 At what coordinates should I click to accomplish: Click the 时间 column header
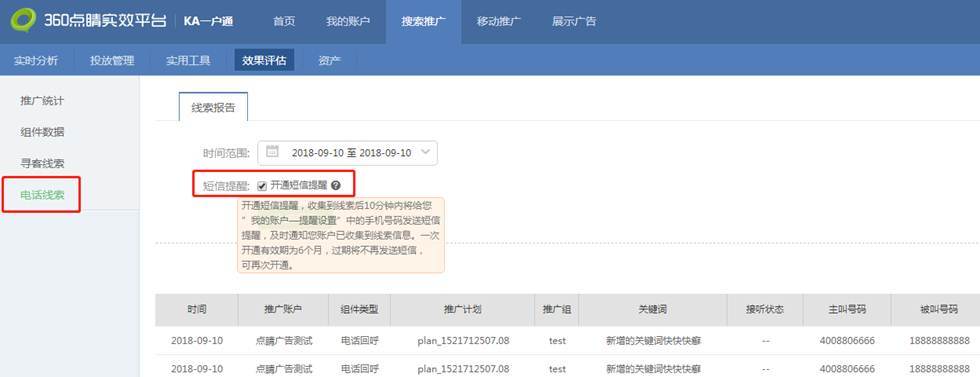coord(197,309)
